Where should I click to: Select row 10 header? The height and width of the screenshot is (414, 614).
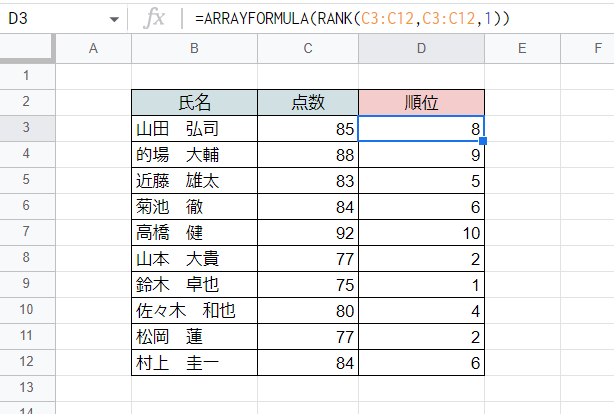(x=26, y=309)
